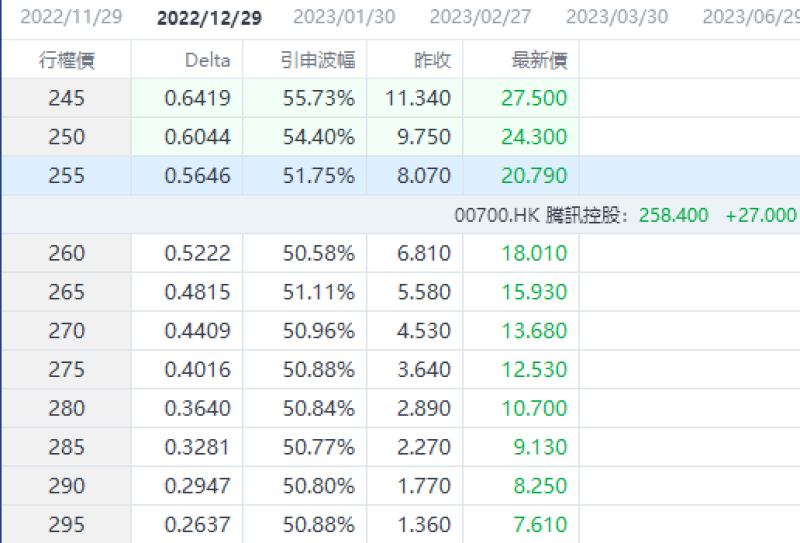
Task: Sort by the 昨收 column header
Action: [x=432, y=60]
